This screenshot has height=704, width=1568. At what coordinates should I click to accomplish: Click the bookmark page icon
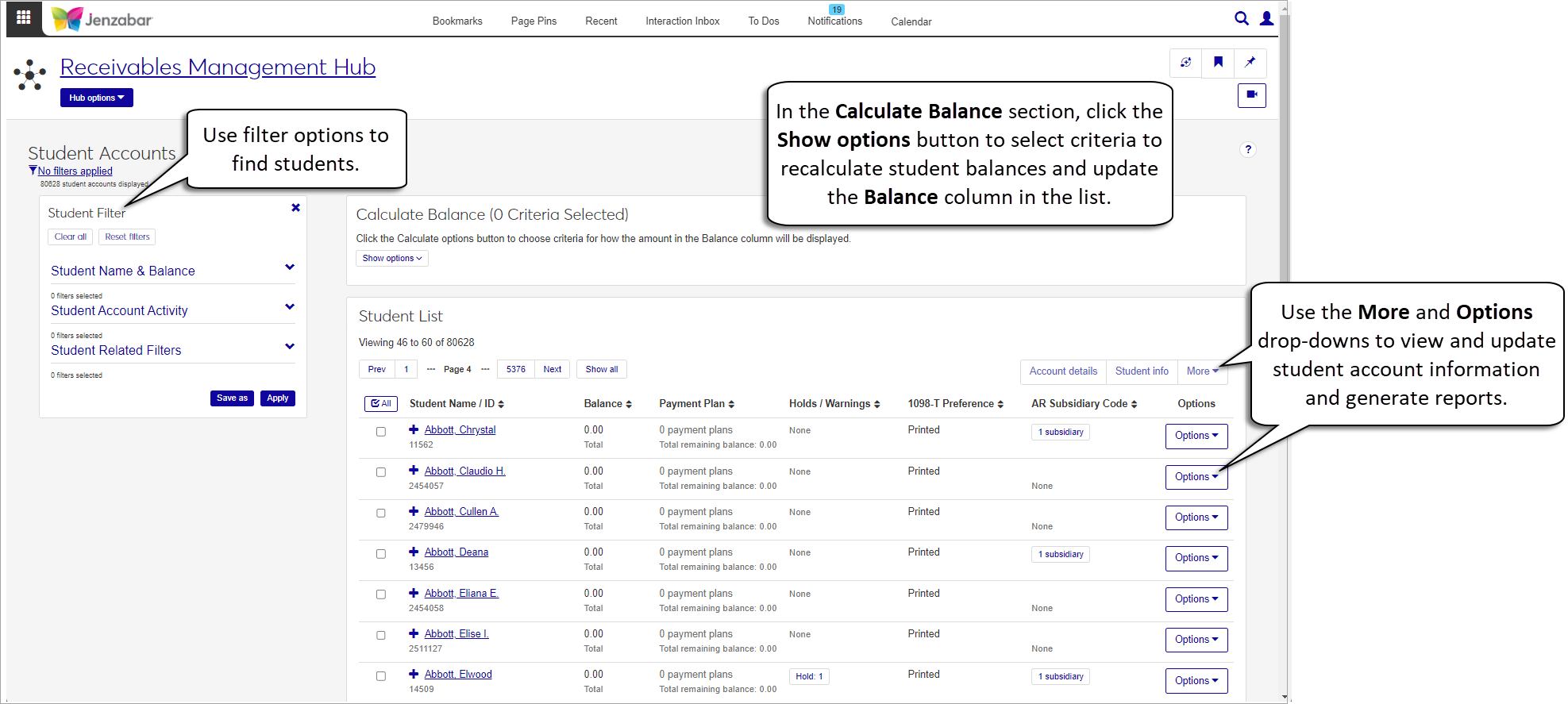point(1218,63)
